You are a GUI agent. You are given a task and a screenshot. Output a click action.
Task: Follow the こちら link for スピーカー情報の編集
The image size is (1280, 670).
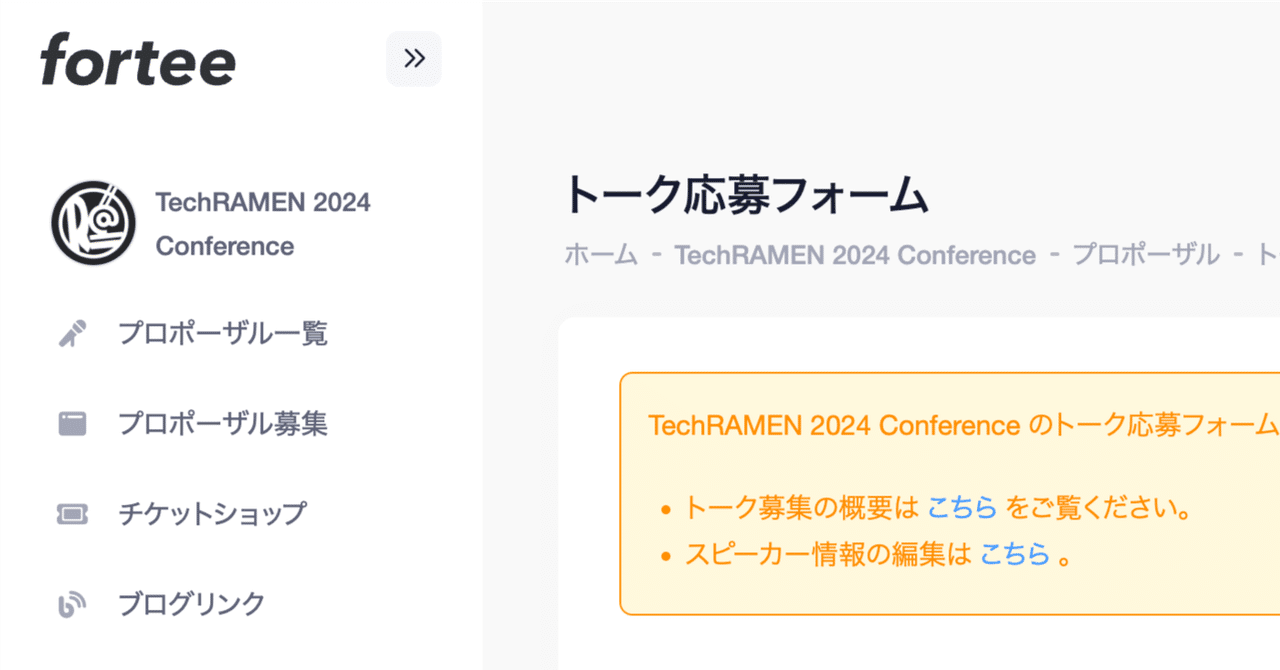pyautogui.click(x=1014, y=554)
